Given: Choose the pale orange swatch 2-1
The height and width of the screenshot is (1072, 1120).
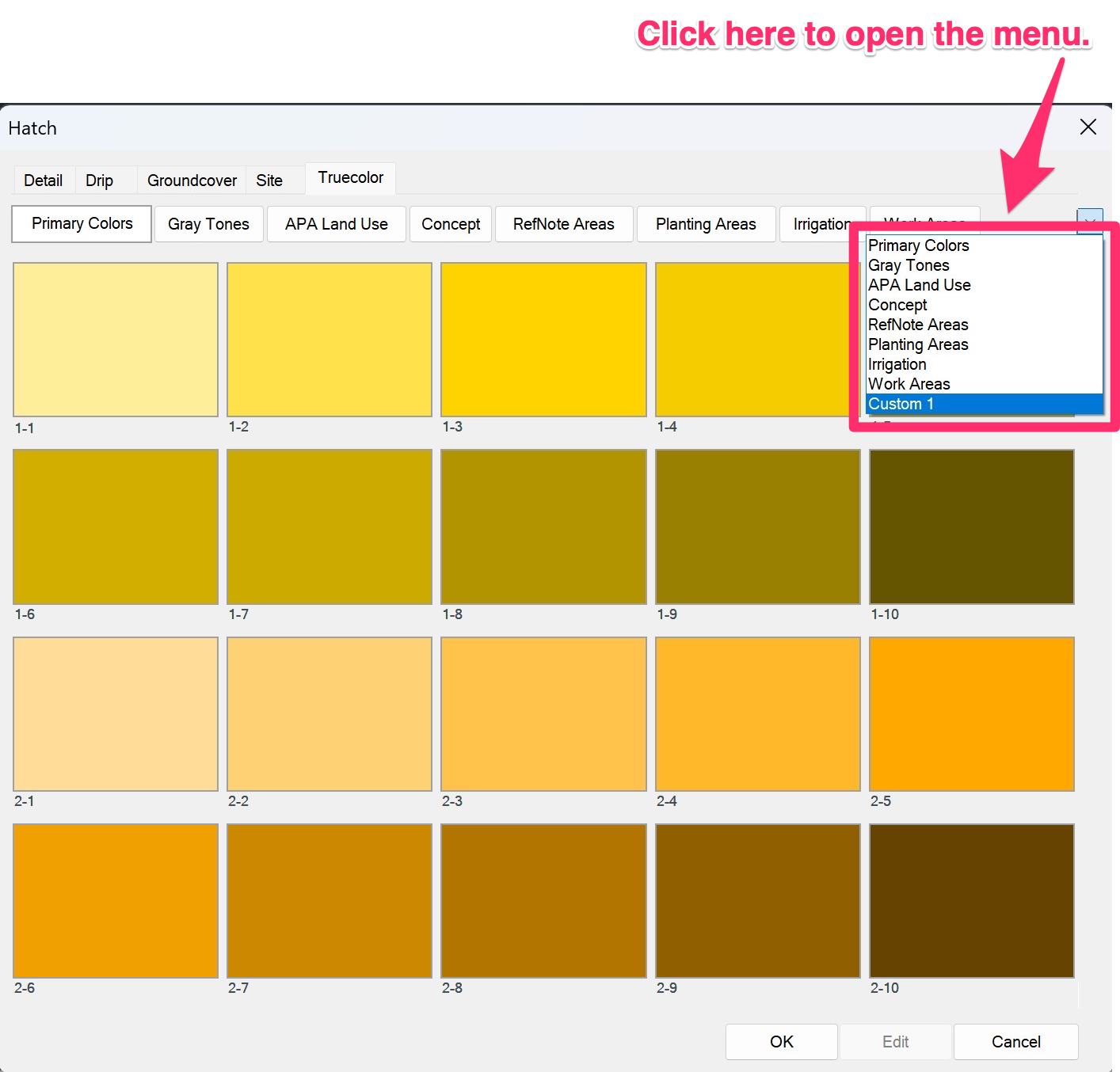Looking at the screenshot, I should 115,713.
